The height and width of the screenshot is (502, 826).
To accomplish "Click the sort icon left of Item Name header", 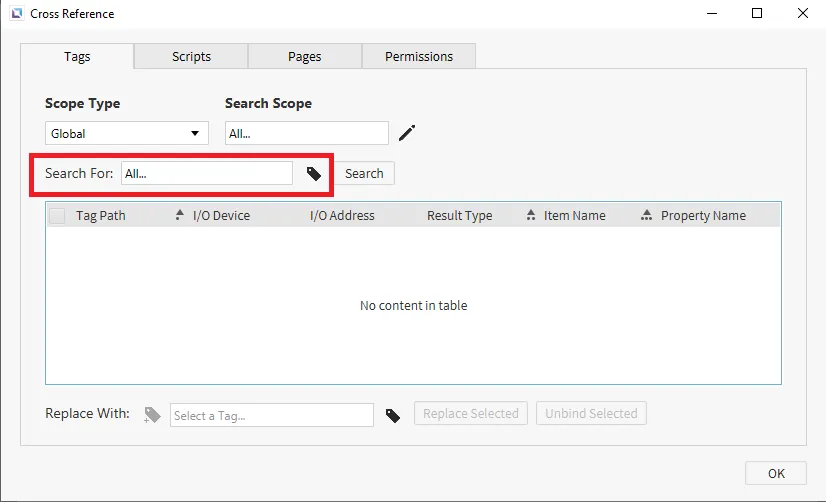I will click(531, 215).
